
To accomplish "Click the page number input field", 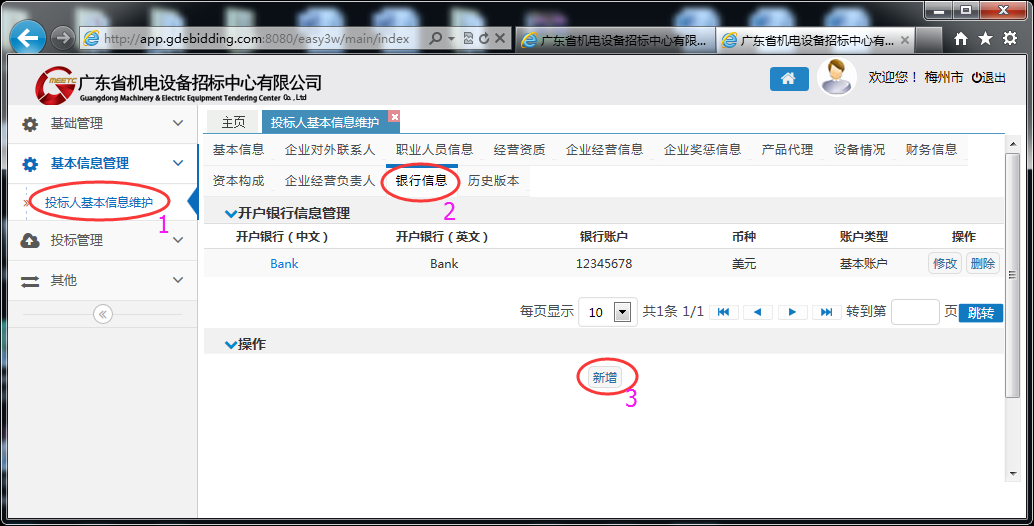I will coord(915,312).
